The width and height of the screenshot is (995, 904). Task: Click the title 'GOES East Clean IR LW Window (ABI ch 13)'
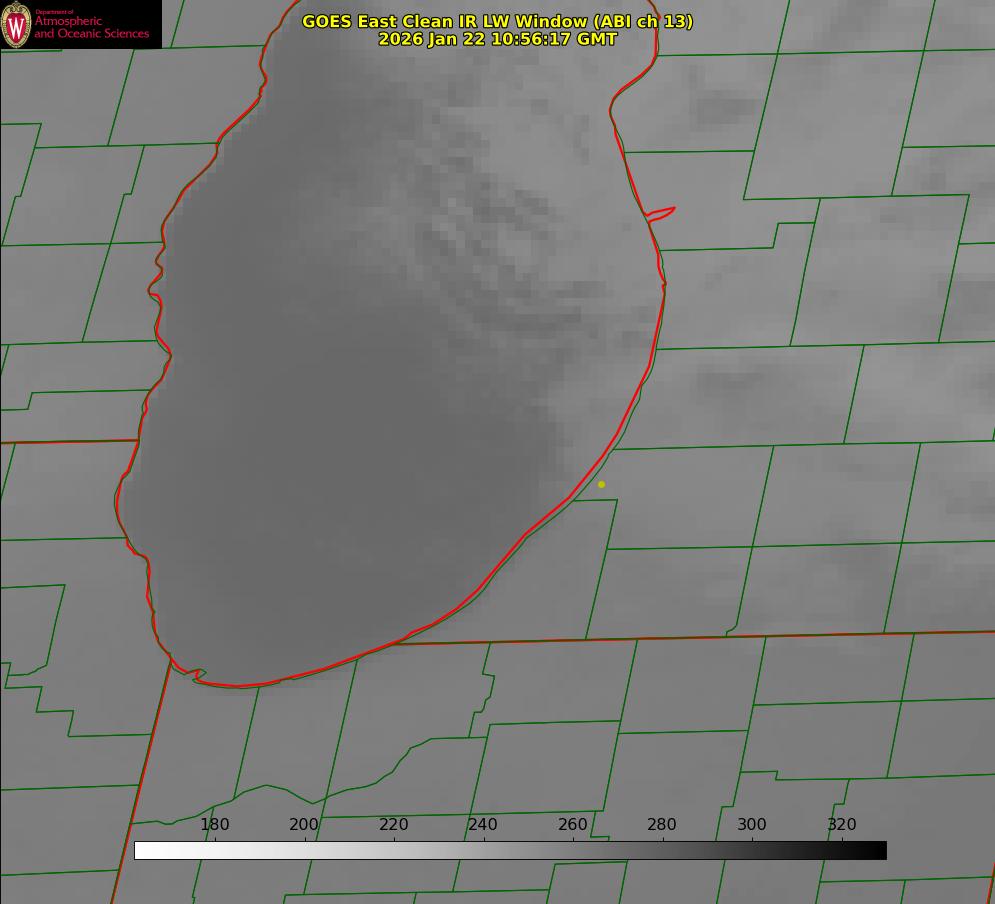pos(498,21)
